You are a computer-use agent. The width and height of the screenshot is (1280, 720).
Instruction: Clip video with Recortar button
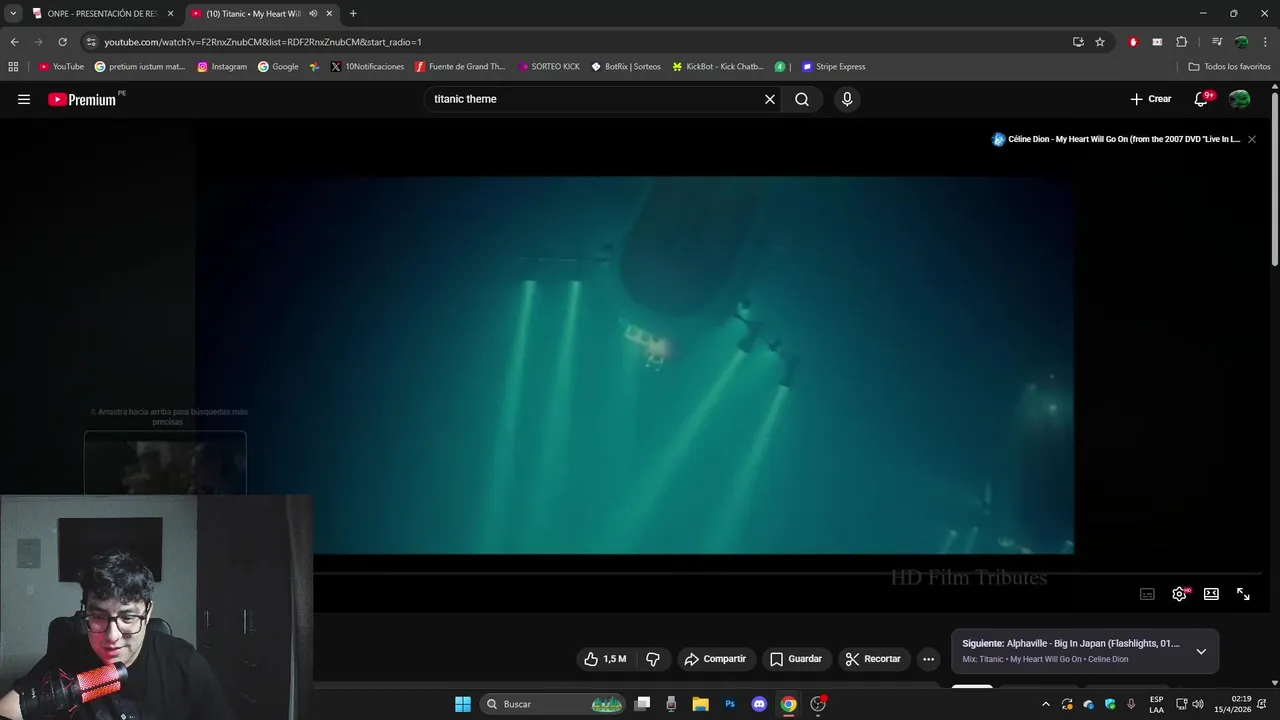(873, 659)
